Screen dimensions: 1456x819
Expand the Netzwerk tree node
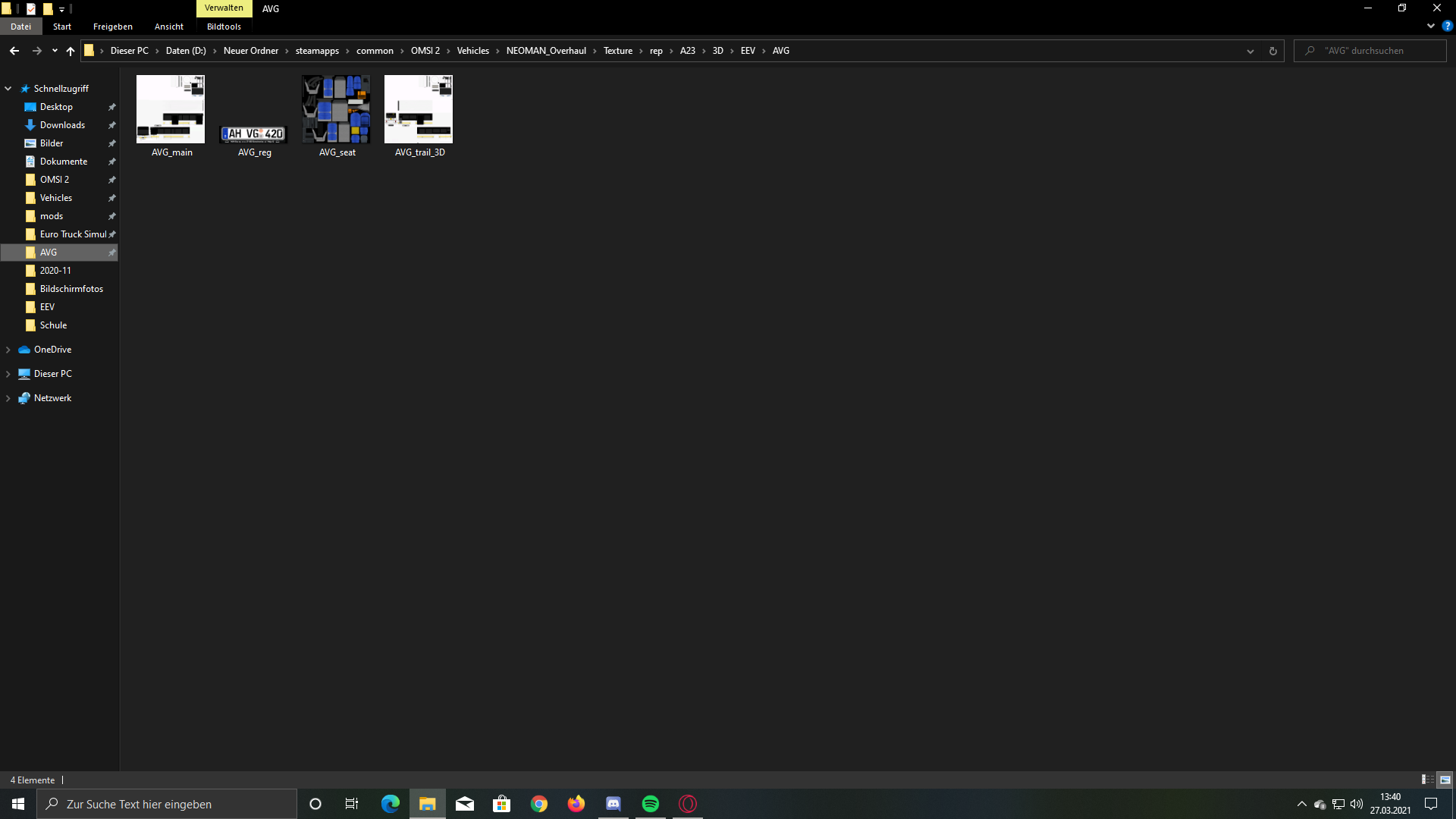coord(8,398)
